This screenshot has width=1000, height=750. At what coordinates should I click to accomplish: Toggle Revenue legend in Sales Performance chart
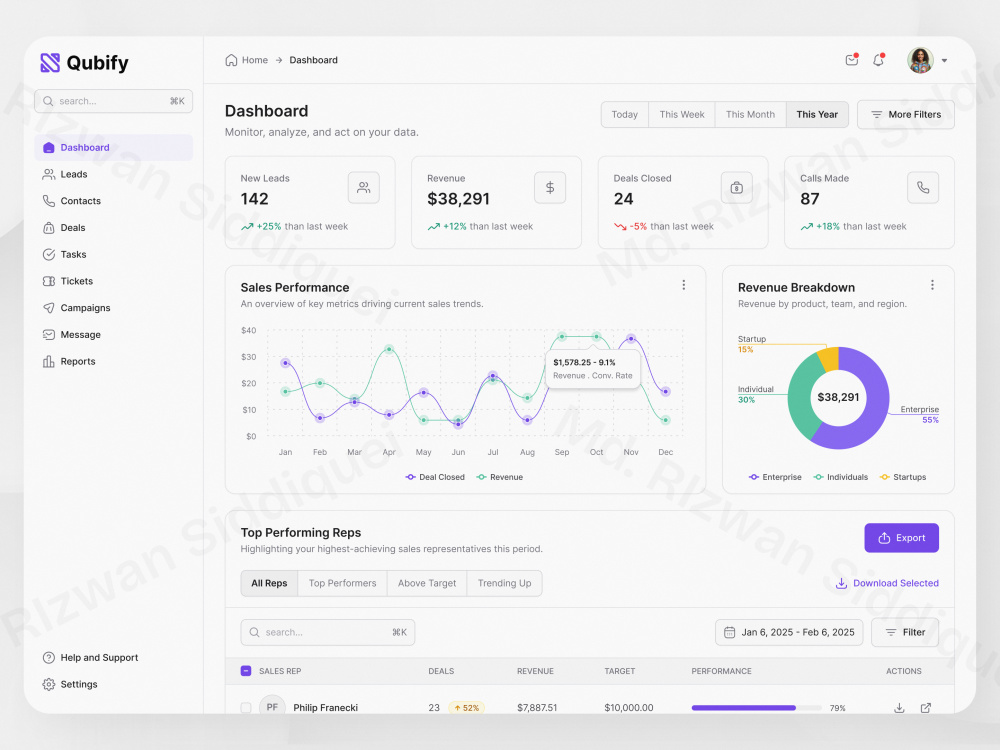click(x=500, y=477)
